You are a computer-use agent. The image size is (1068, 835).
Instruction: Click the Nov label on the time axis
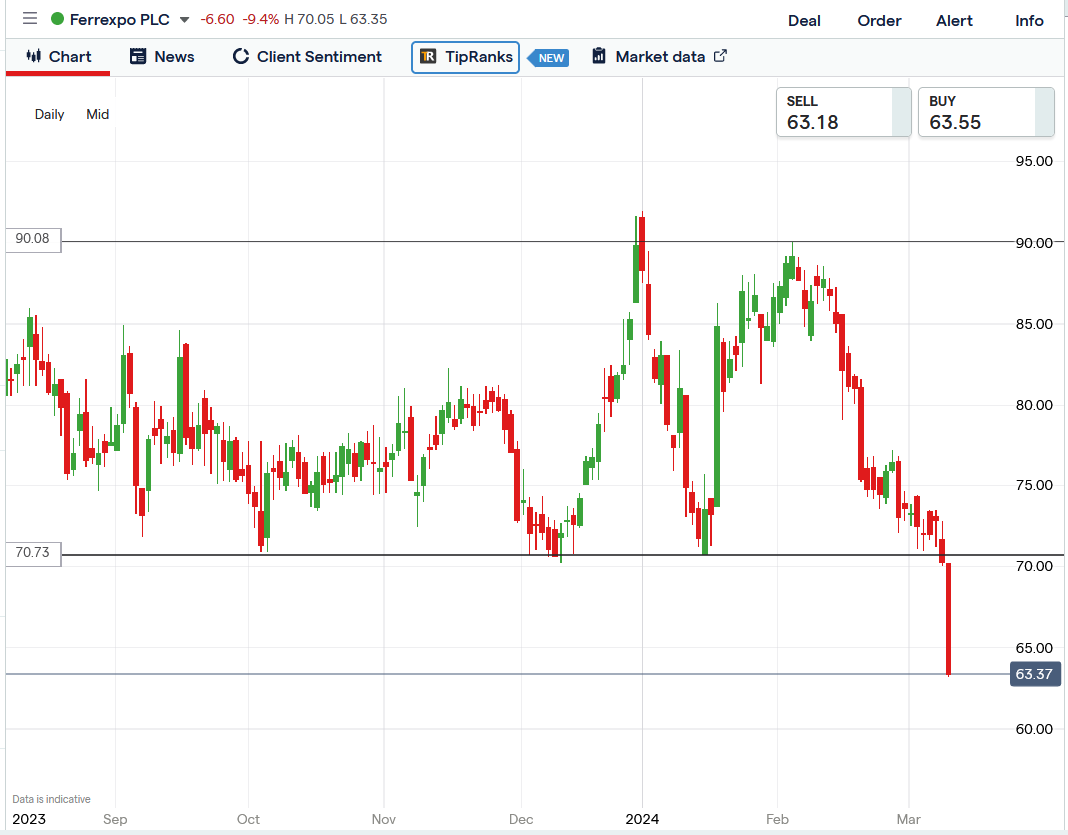tap(384, 819)
